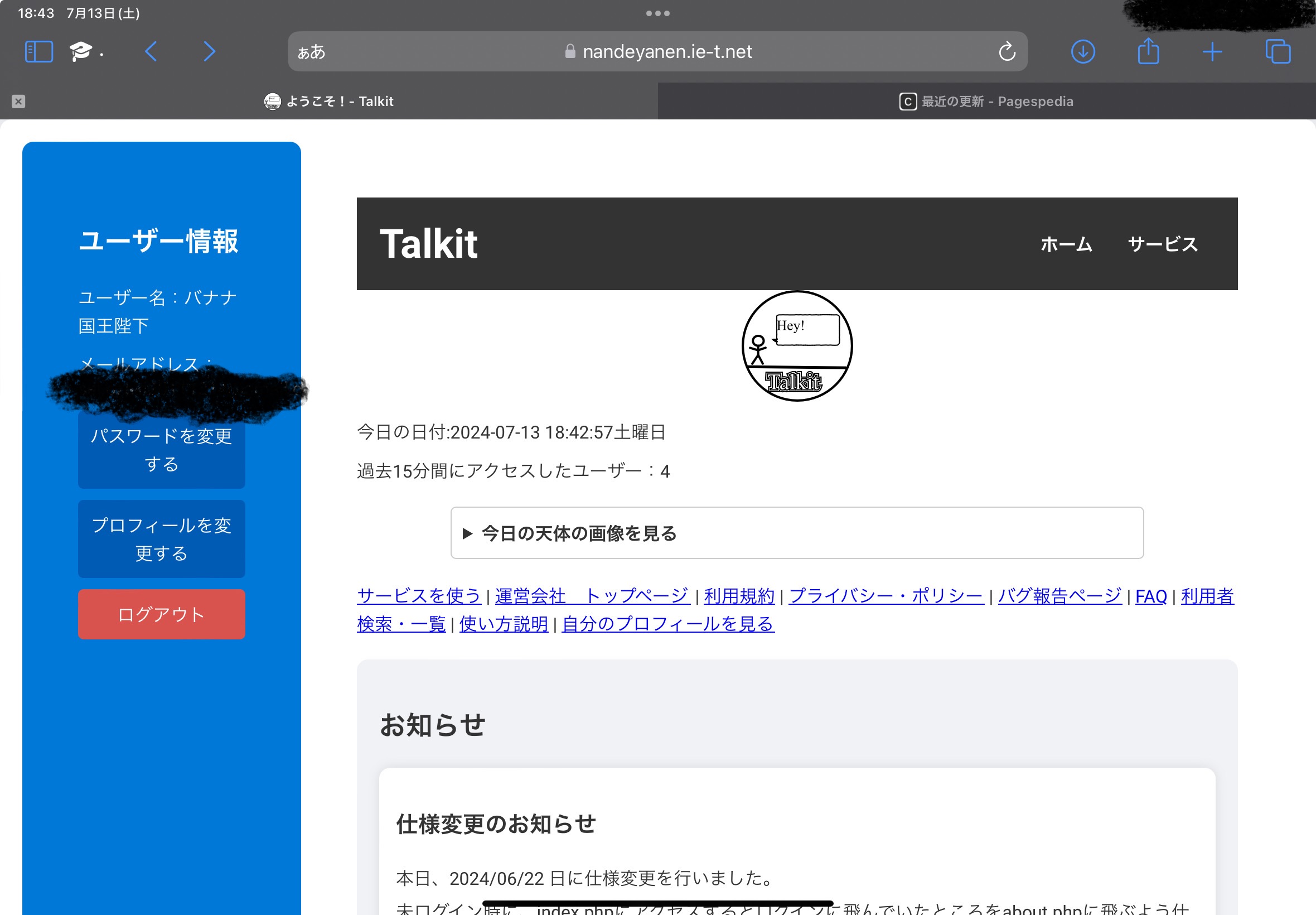This screenshot has width=1316, height=915.
Task: Add a new tab with plus icon
Action: (1212, 51)
